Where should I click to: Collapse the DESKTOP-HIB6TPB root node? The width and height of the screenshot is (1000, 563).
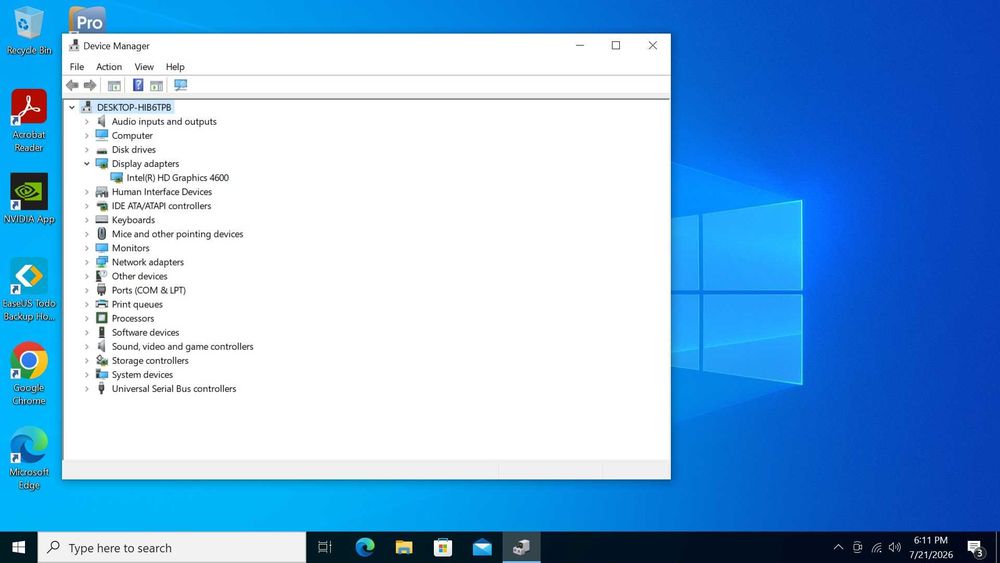click(x=72, y=108)
